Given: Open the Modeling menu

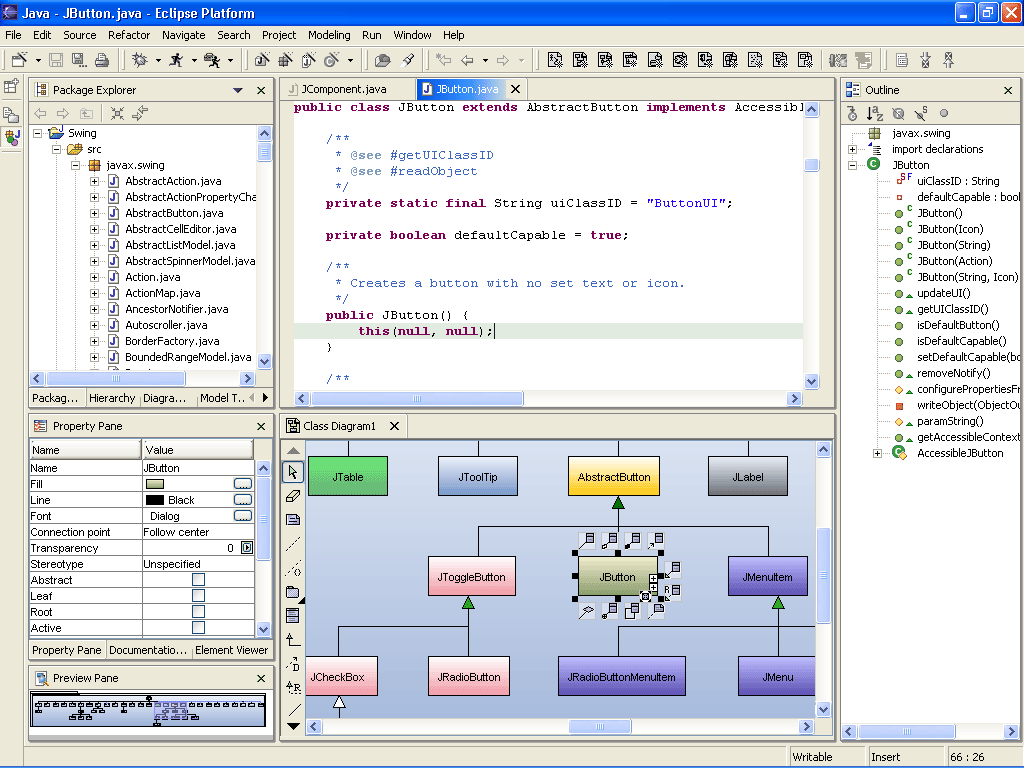Looking at the screenshot, I should (329, 35).
